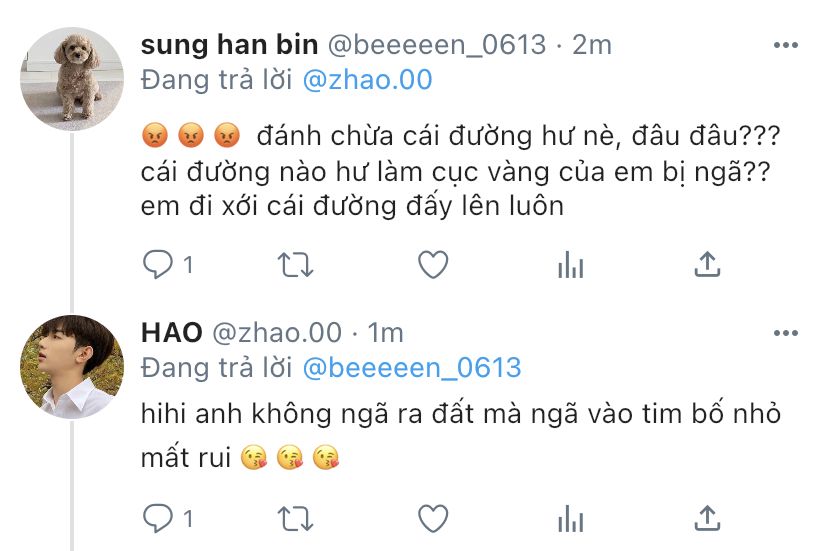Share HAO's tweet
Screen dimensions: 828x551
[707, 518]
